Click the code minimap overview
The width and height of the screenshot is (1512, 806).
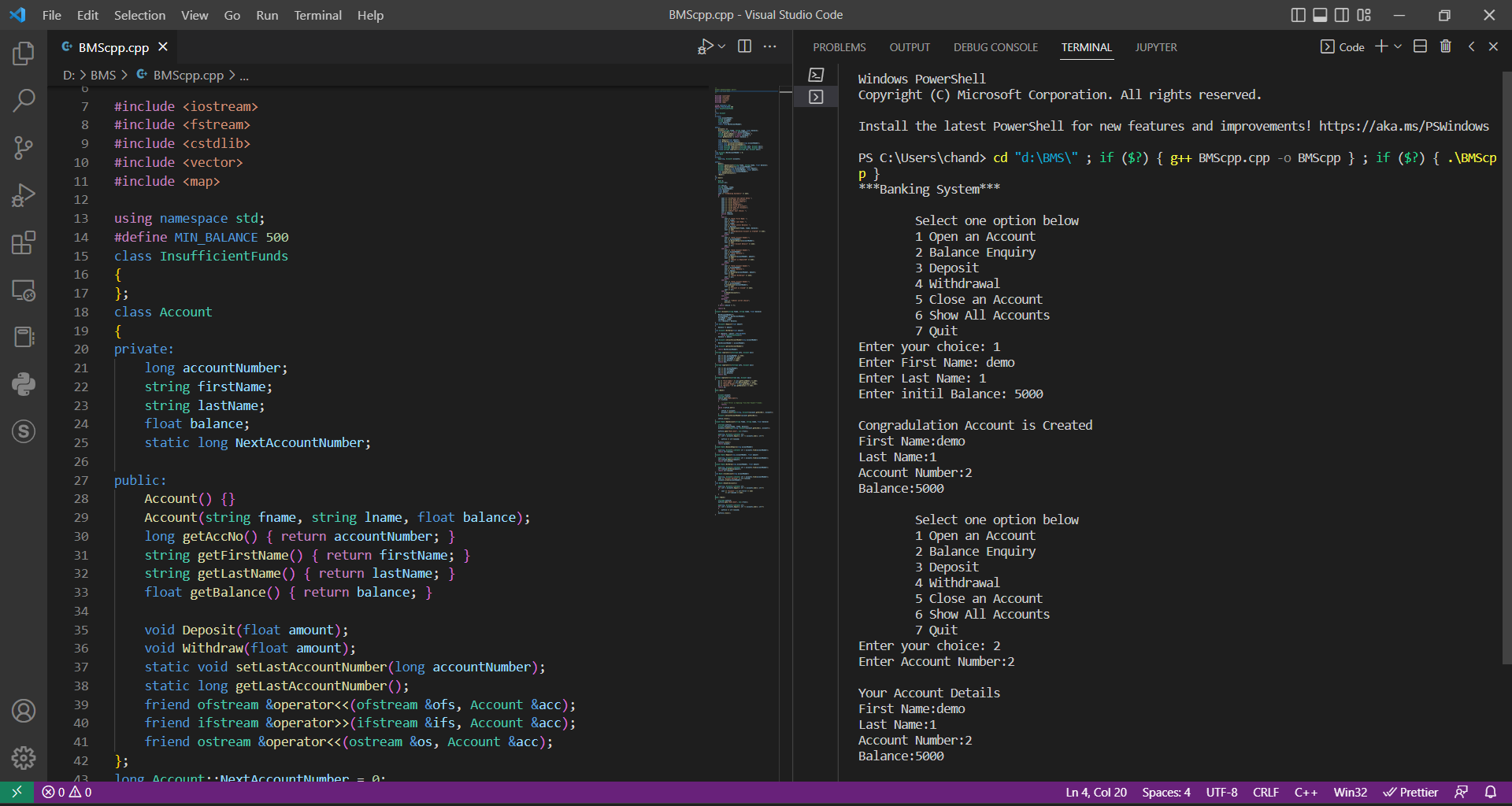click(x=744, y=299)
